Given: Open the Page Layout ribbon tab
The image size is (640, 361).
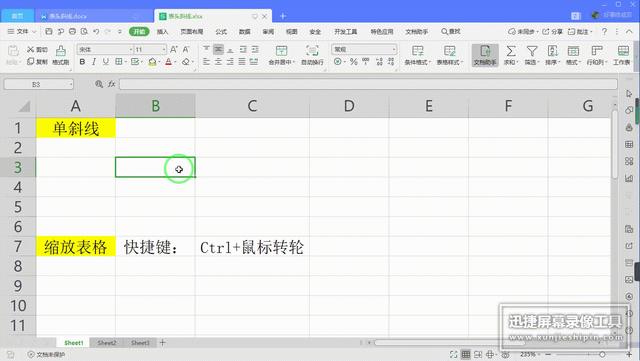Looking at the screenshot, I should [192, 31].
